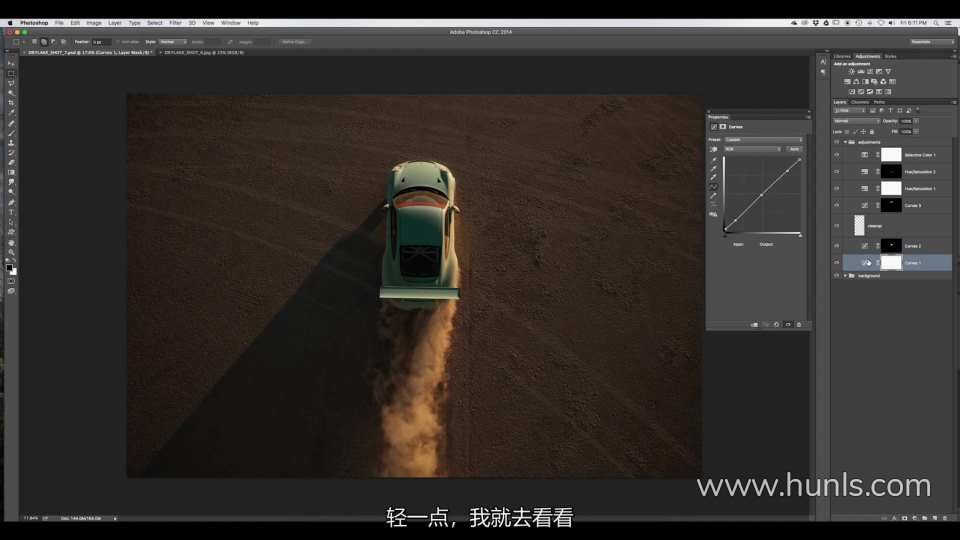
Task: Select the Zoom tool
Action: tap(11, 253)
